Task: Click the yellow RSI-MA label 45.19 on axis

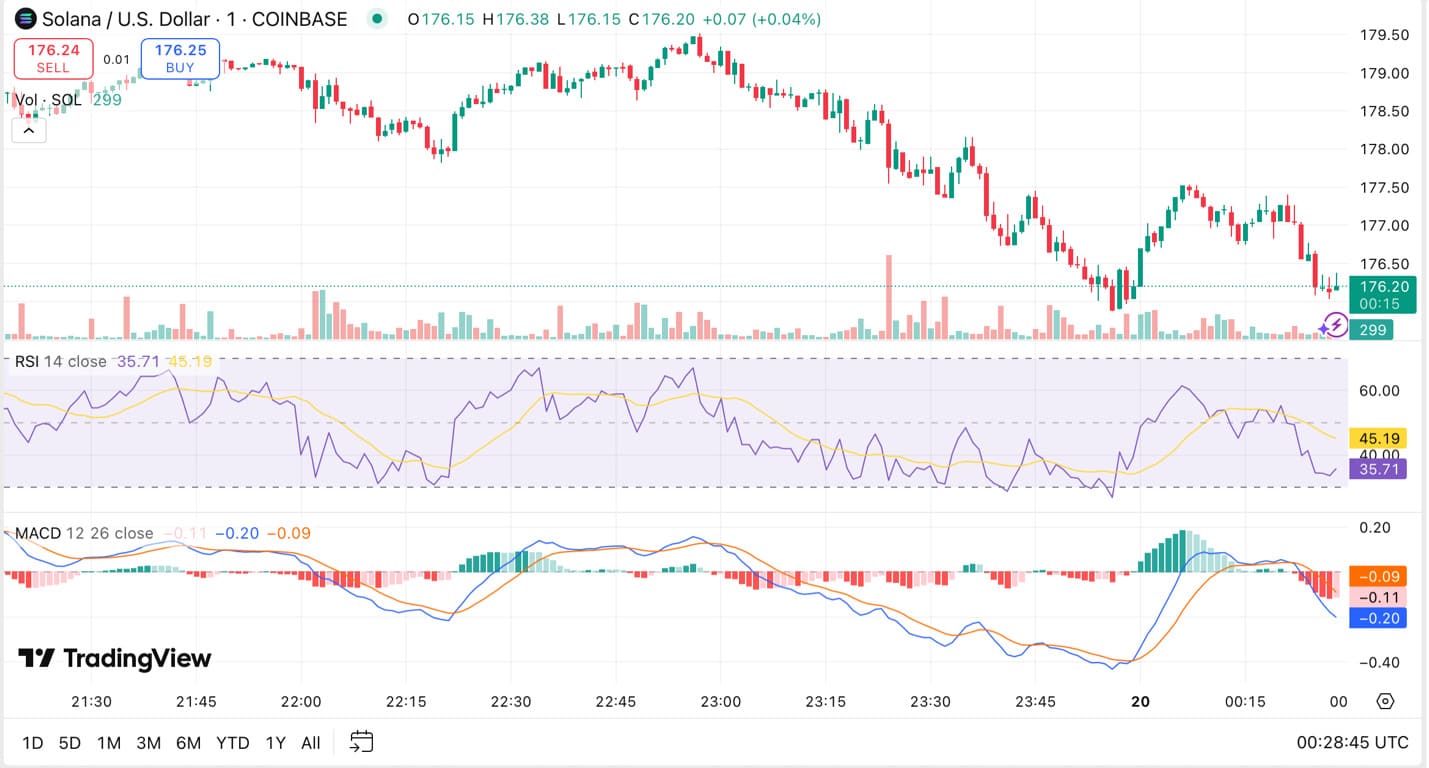Action: click(1378, 438)
